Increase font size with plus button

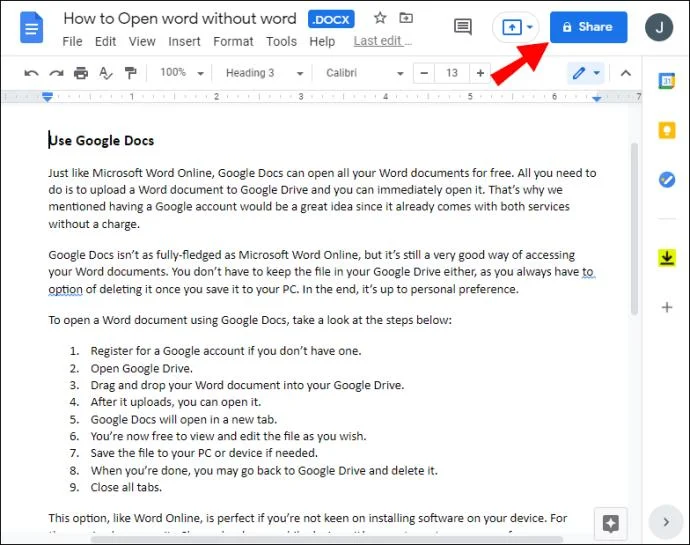(x=480, y=73)
